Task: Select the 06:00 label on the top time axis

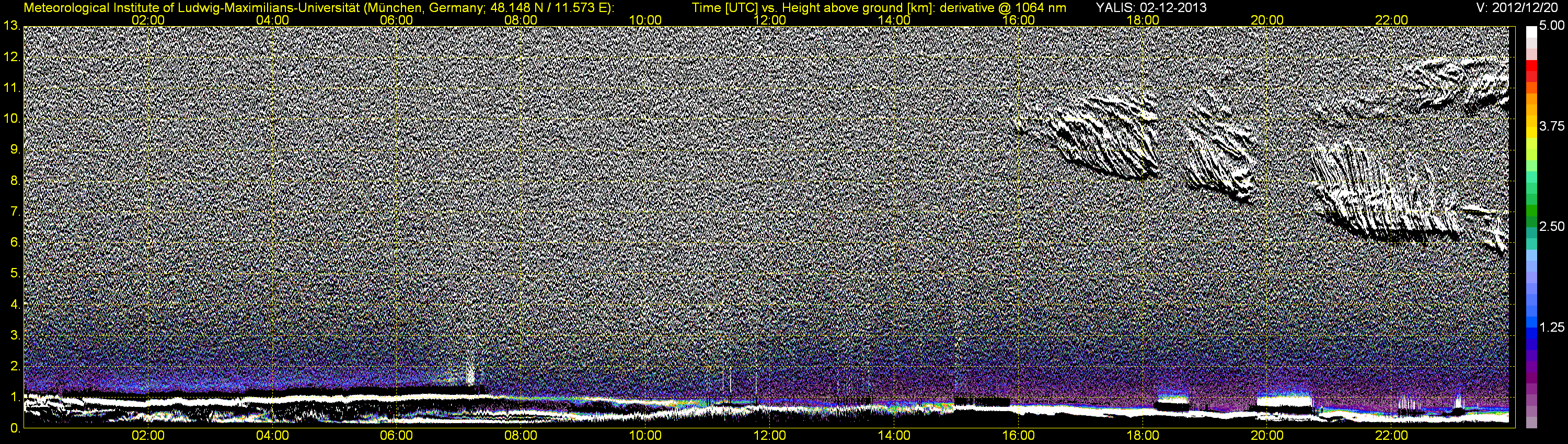Action: [x=396, y=20]
